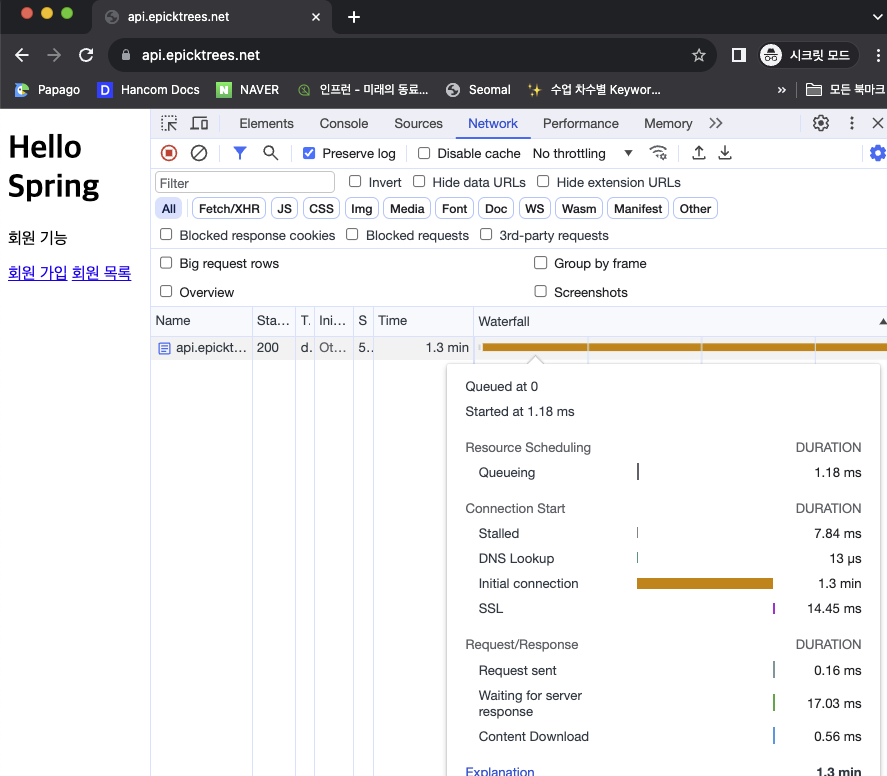
Task: Click the Export HAR download icon
Action: tap(725, 153)
